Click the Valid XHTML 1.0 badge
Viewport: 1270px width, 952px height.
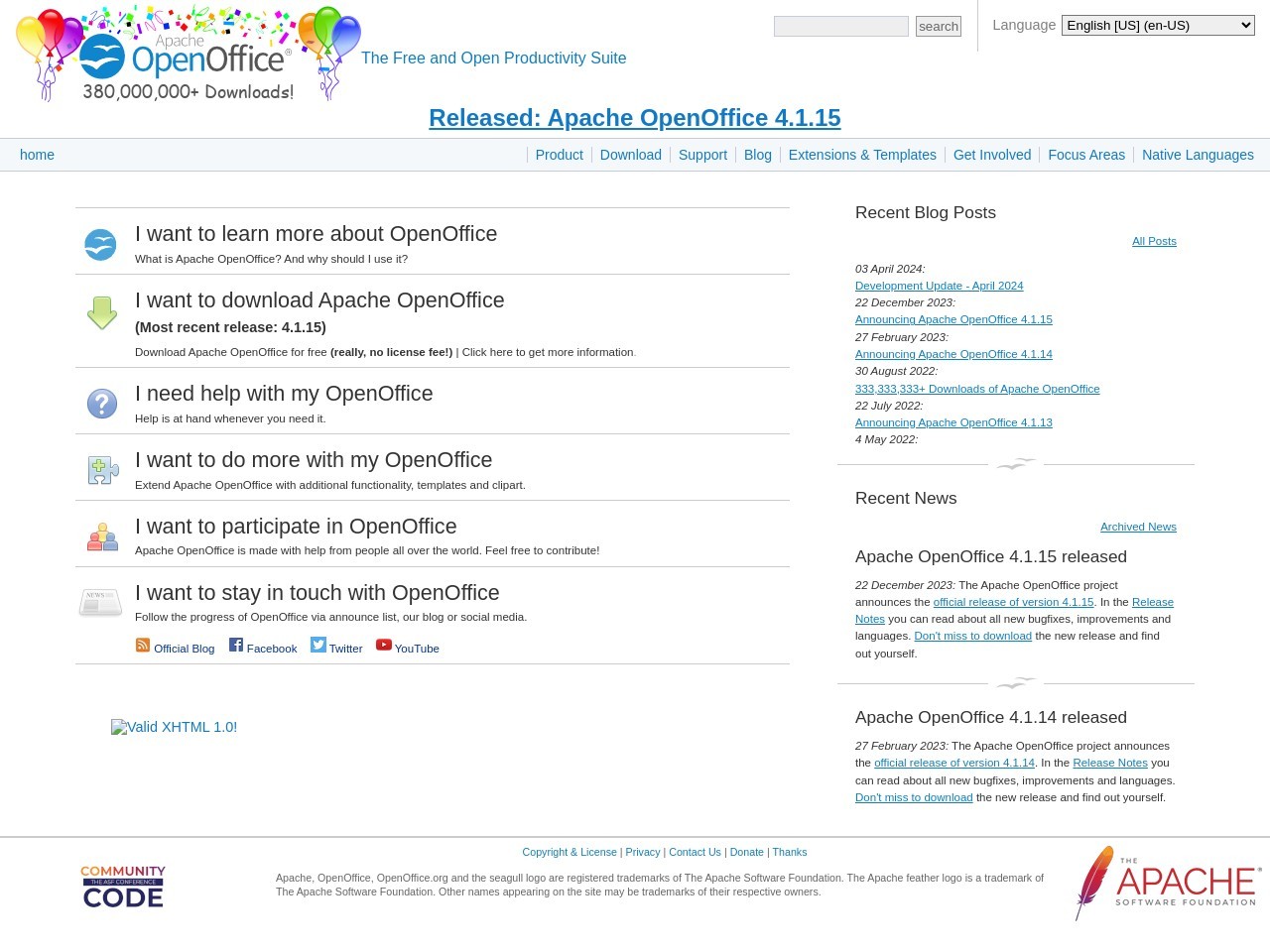(174, 727)
